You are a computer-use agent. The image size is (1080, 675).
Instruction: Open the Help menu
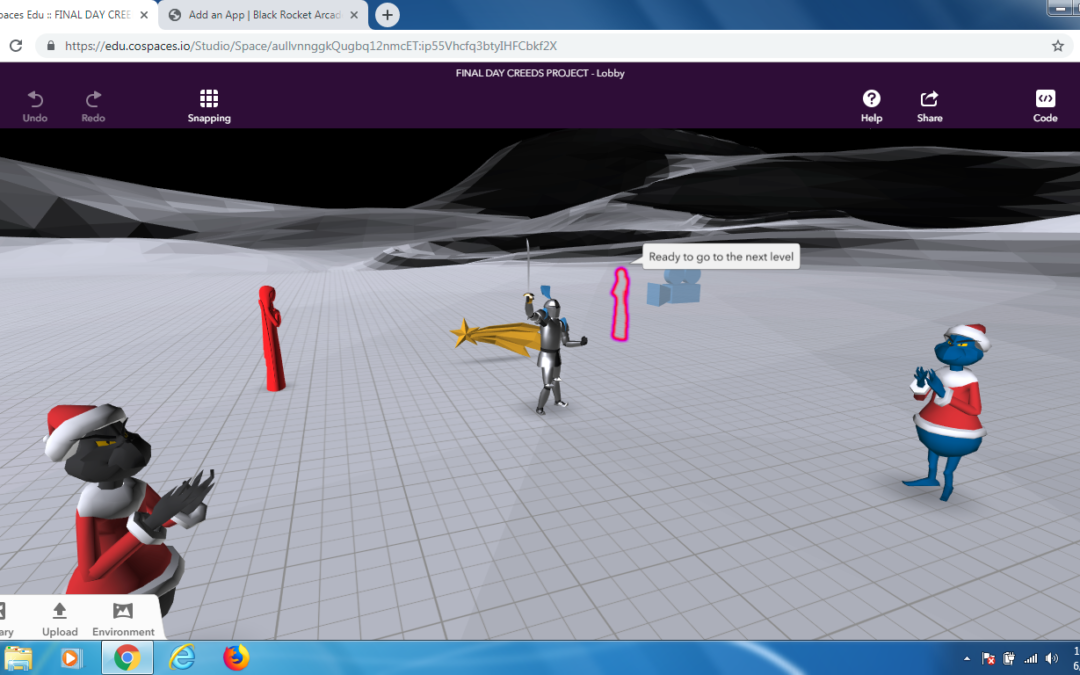pos(871,107)
